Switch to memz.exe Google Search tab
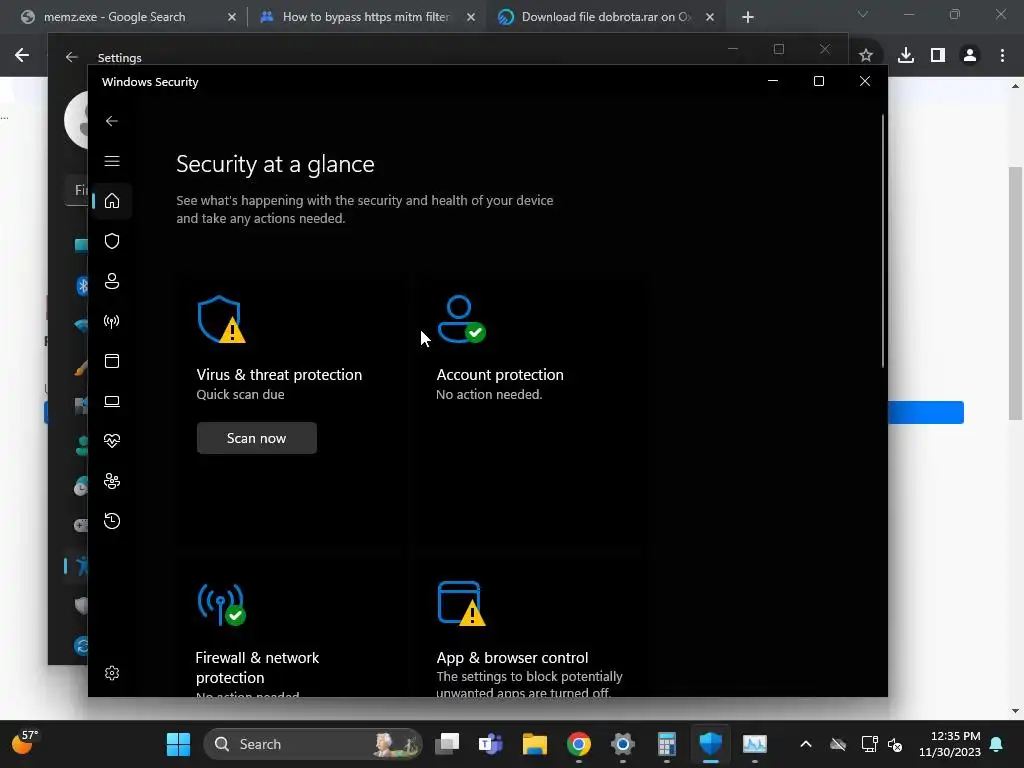This screenshot has width=1024, height=768. tap(114, 17)
